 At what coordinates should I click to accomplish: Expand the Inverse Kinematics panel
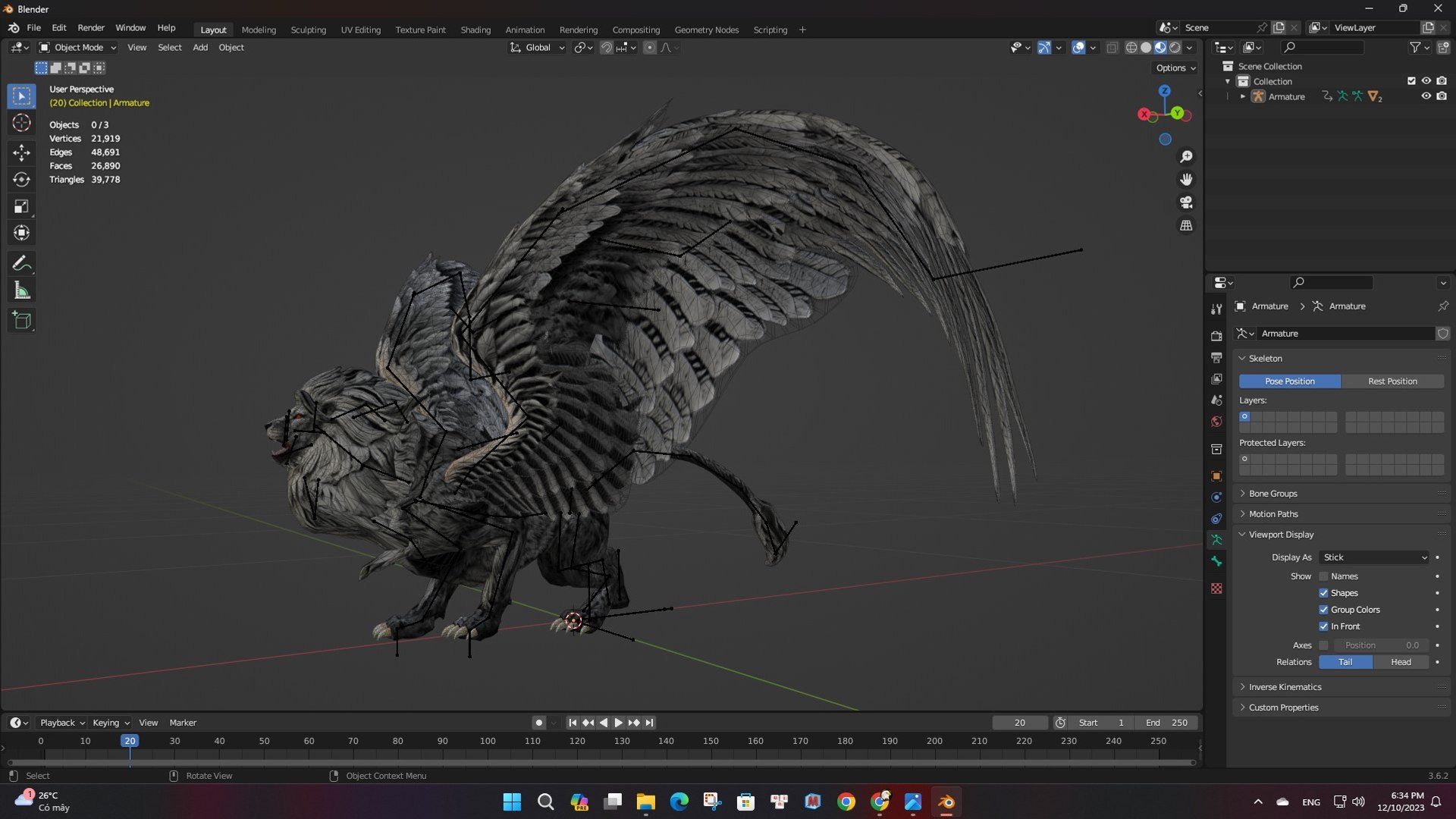tap(1285, 687)
